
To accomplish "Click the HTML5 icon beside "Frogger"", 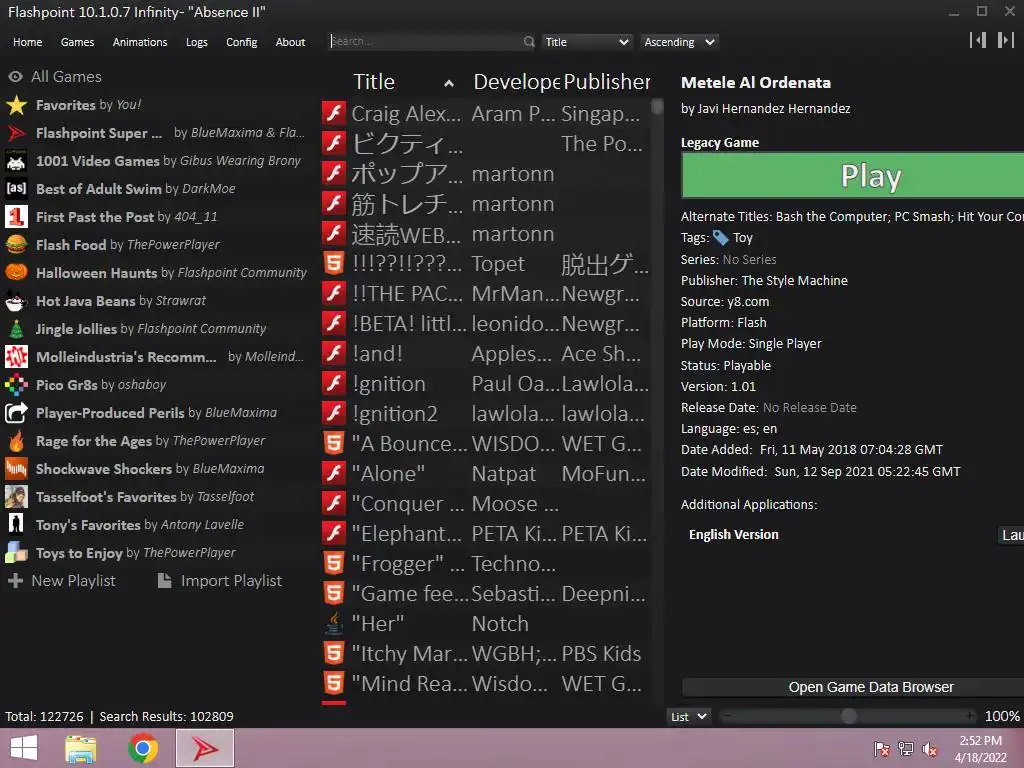I will (334, 564).
